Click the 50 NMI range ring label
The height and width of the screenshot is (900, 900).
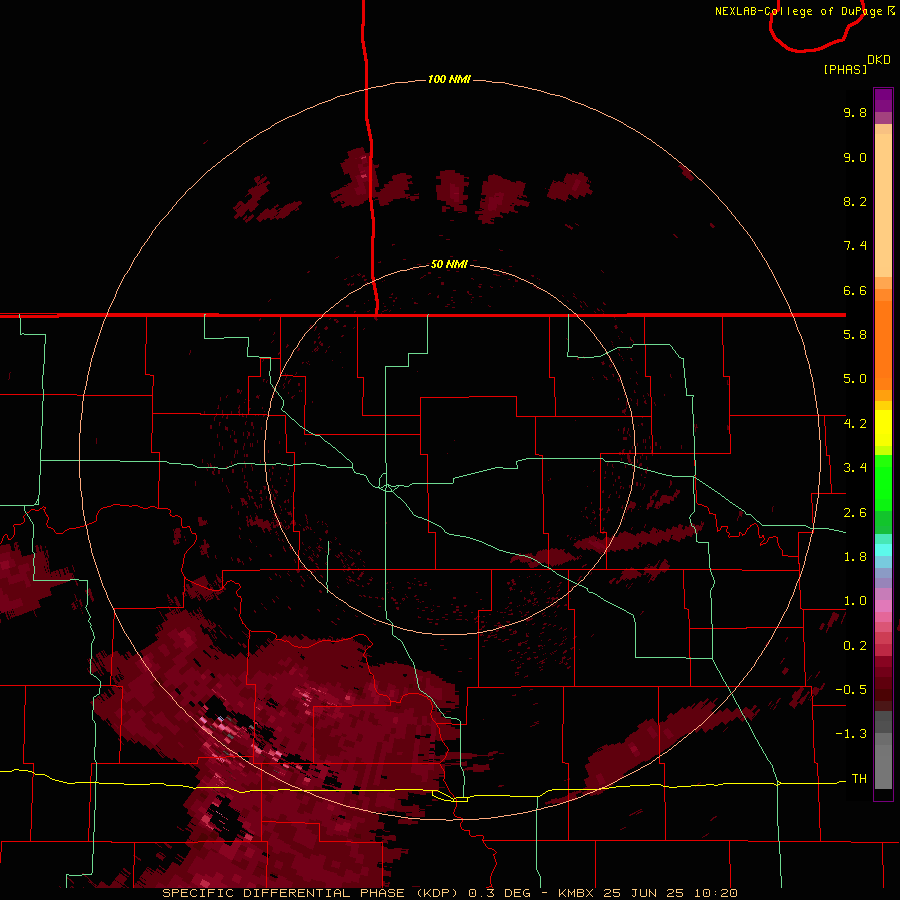coord(449,264)
